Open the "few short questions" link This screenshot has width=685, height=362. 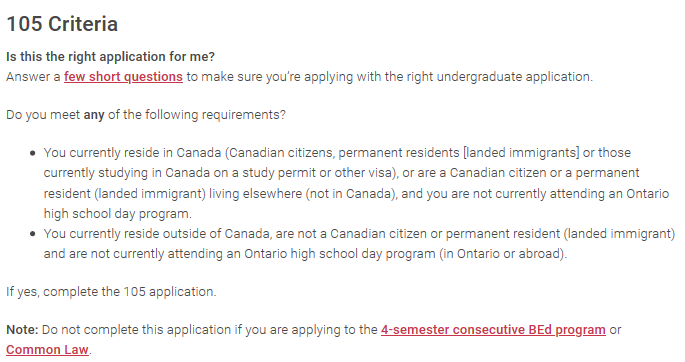(123, 77)
